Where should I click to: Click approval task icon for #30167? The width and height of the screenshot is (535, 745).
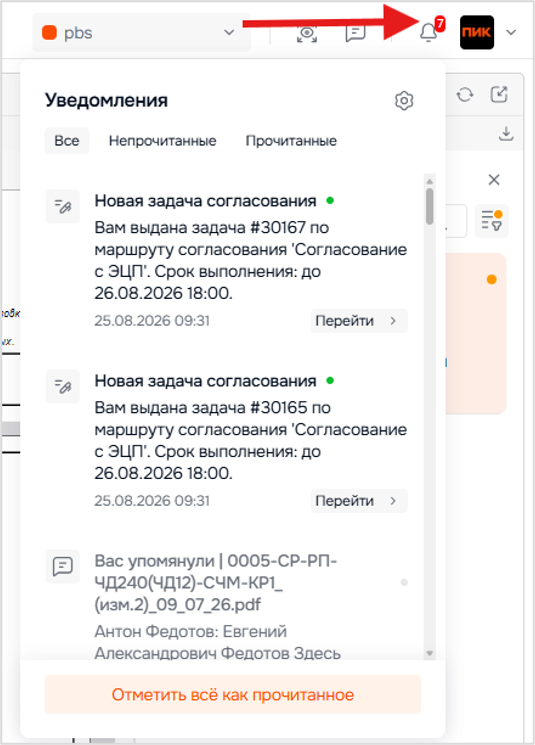point(63,206)
